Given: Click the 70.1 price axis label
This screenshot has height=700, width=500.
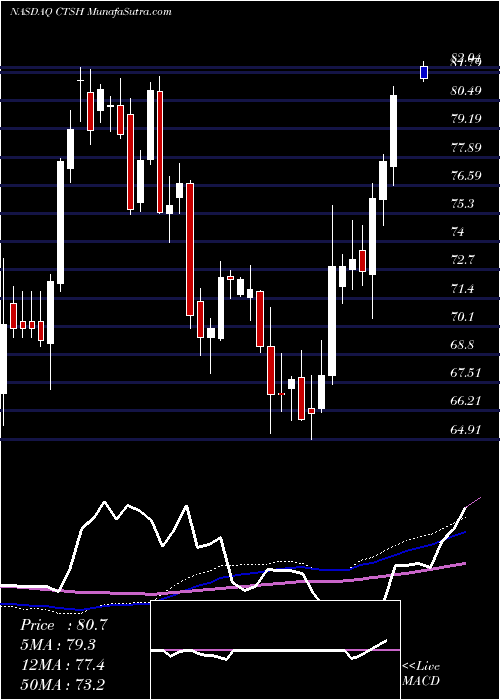Looking at the screenshot, I should click(x=463, y=316).
